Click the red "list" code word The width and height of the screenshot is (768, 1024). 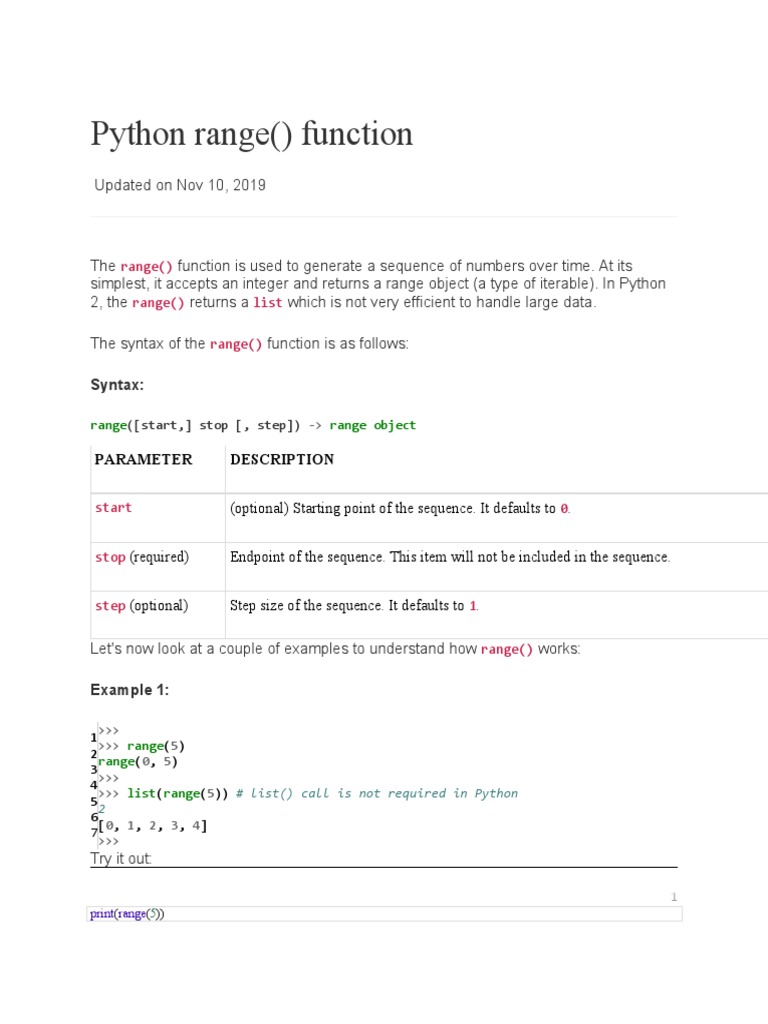[x=268, y=303]
